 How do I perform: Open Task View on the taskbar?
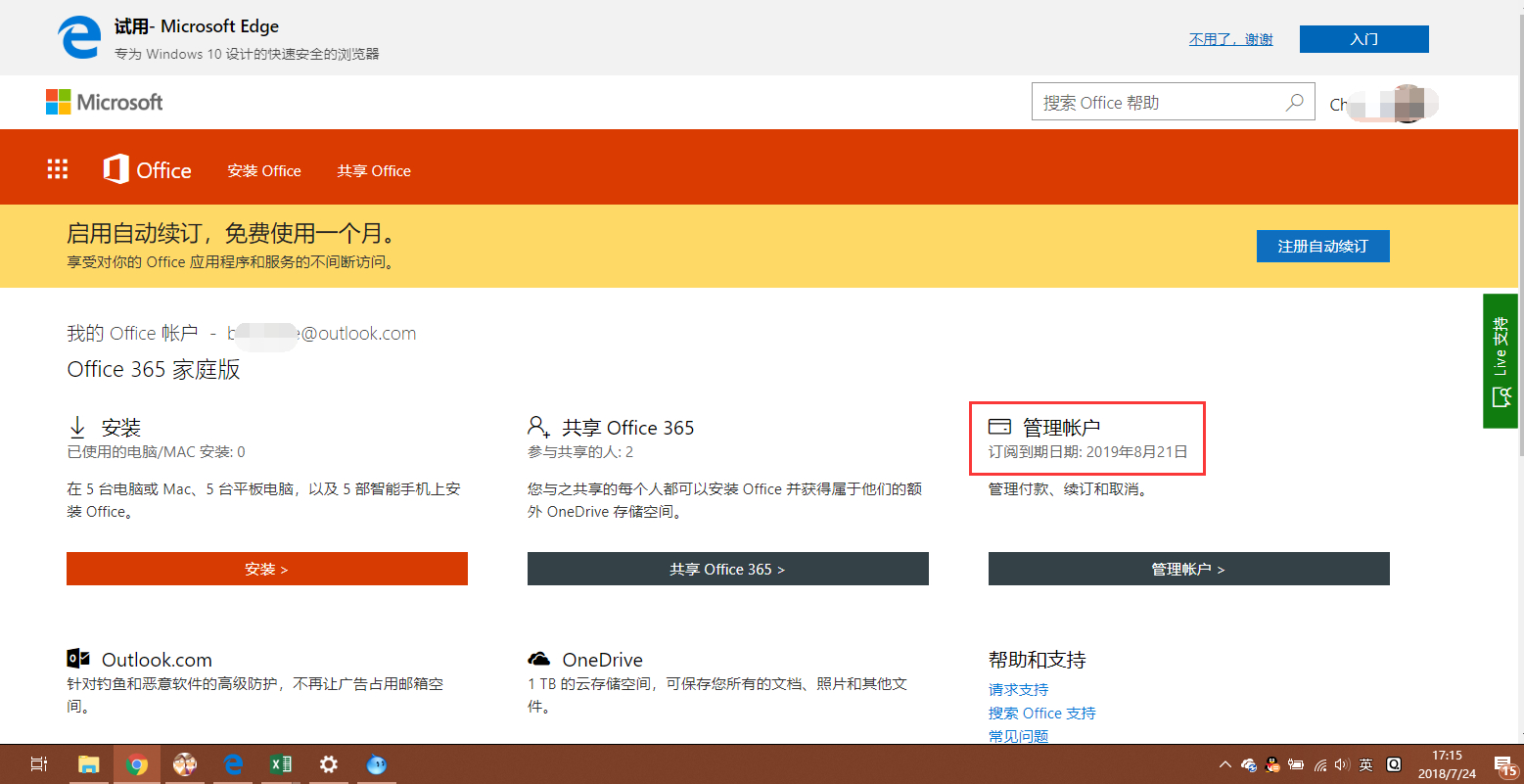[x=39, y=764]
